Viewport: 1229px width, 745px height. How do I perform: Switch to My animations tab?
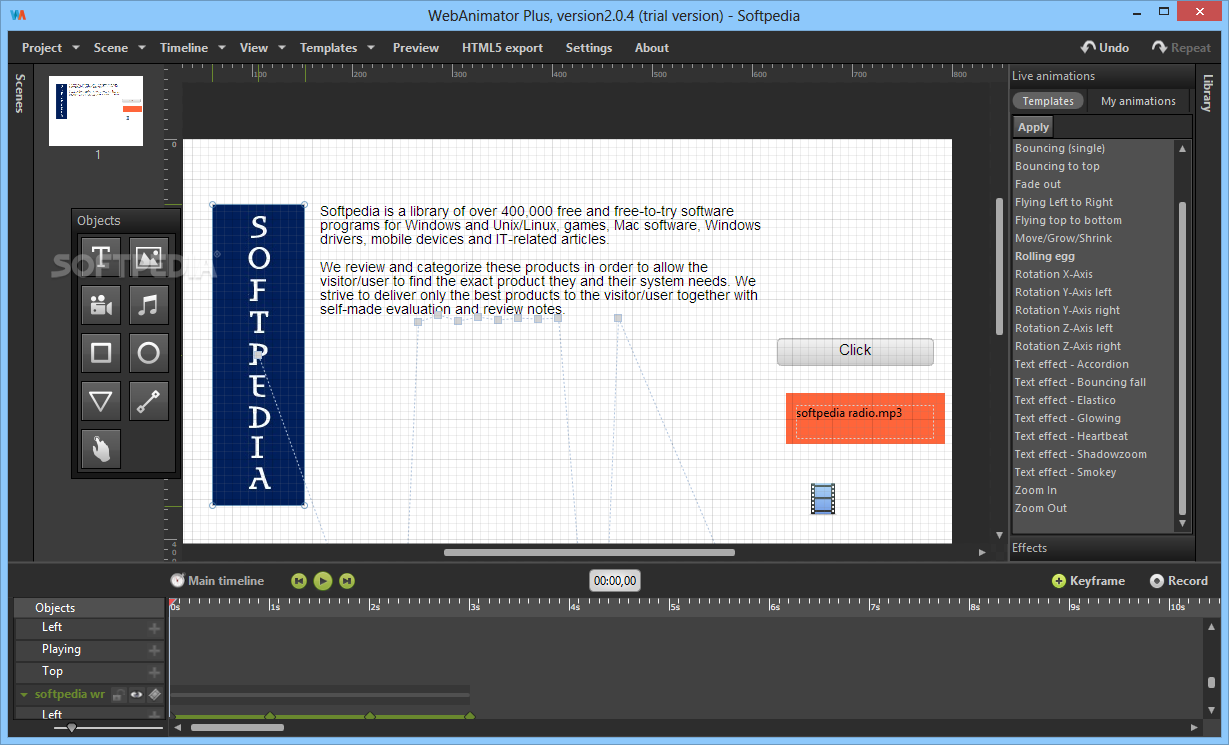point(1138,101)
